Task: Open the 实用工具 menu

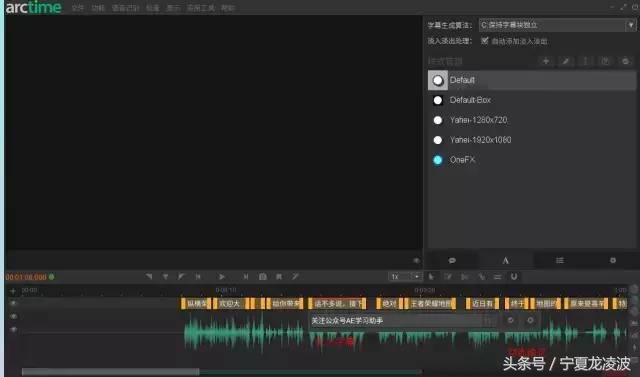Action: pyautogui.click(x=200, y=8)
